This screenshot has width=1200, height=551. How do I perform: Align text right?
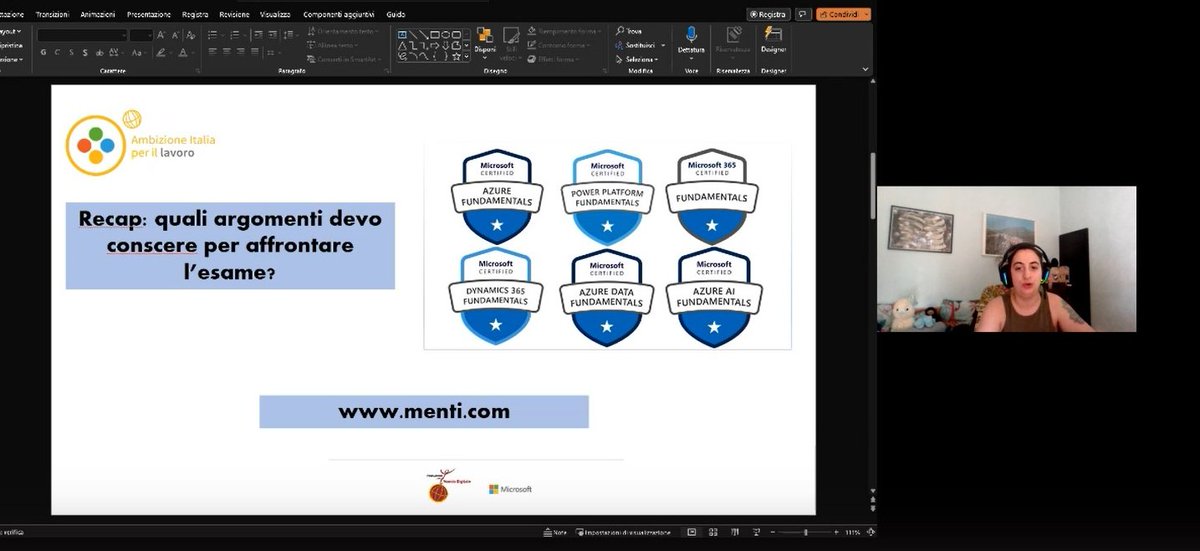(x=241, y=52)
